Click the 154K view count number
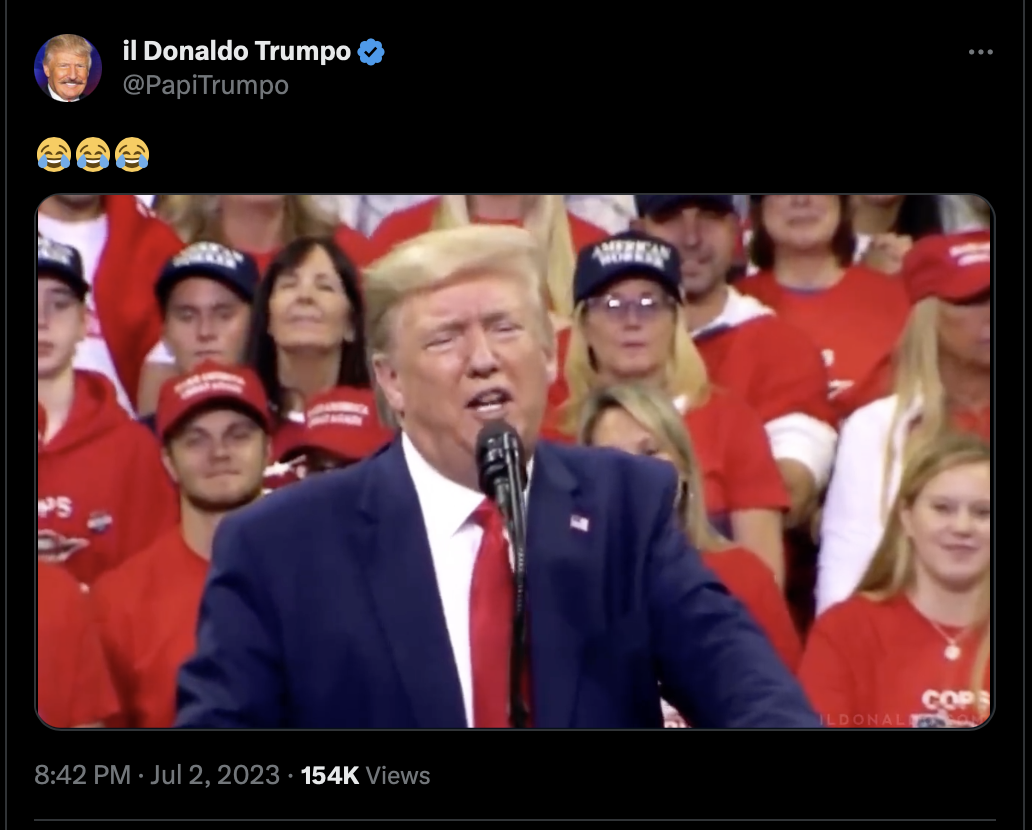 pyautogui.click(x=330, y=775)
